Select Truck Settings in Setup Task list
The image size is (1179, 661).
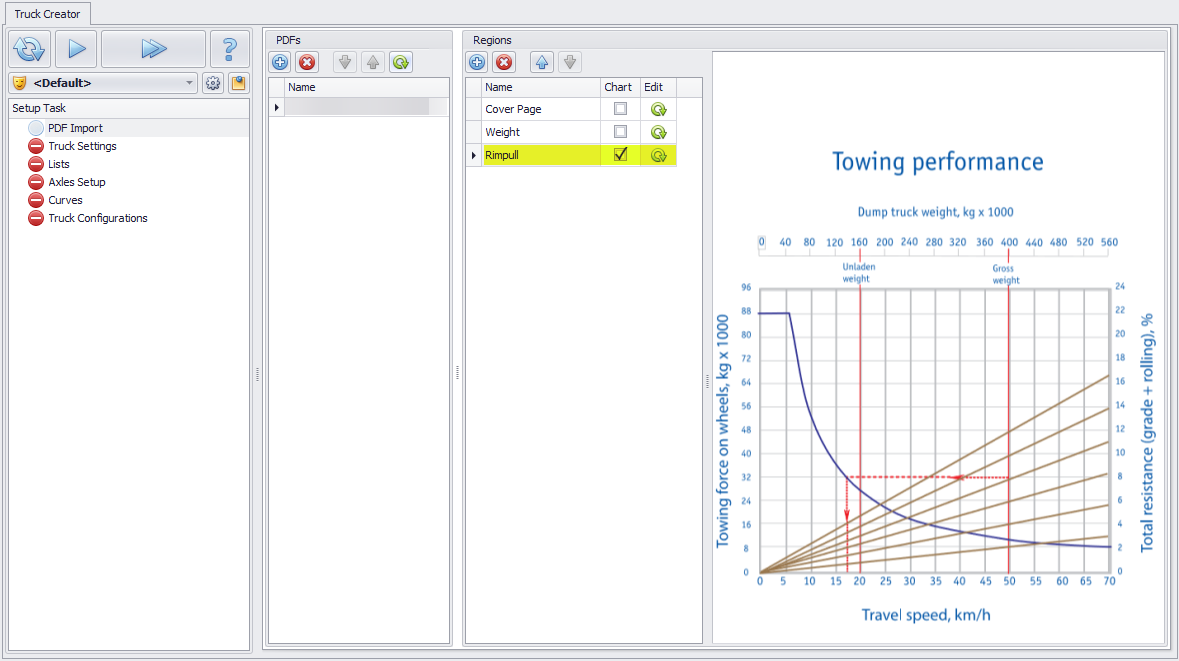point(82,146)
